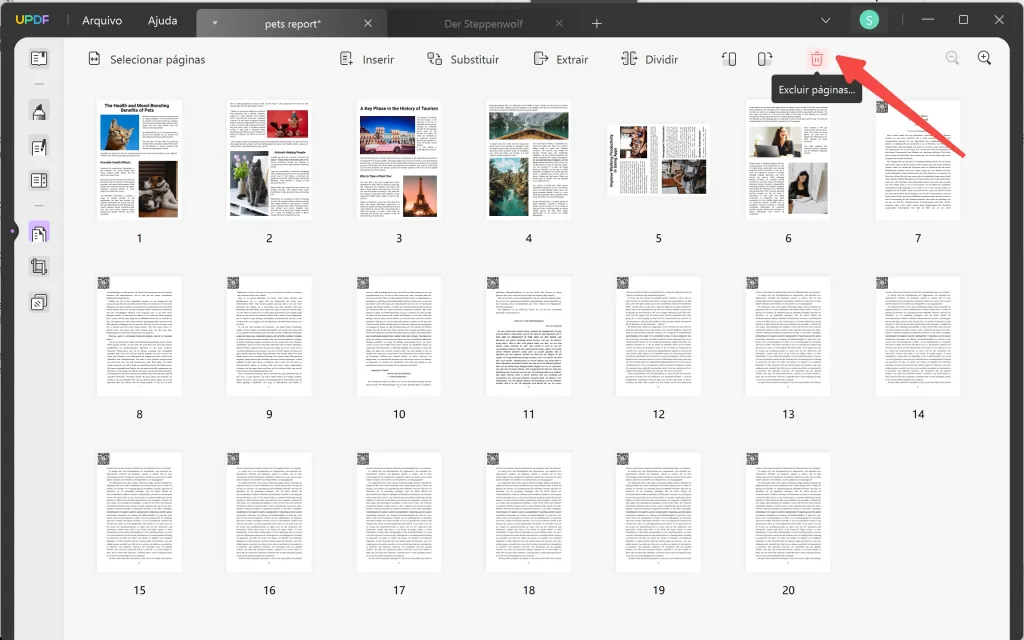Zoom out with the magnifier minus icon

point(951,58)
